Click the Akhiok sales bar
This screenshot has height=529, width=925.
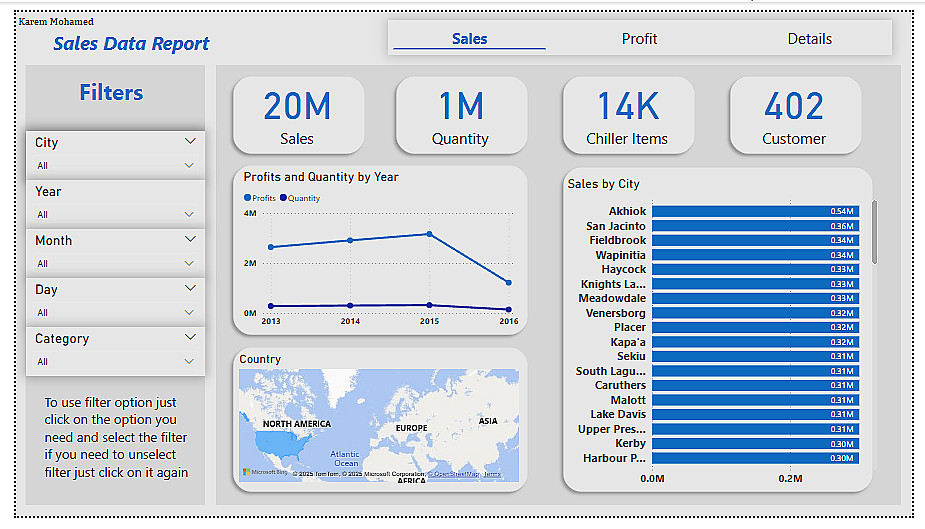point(756,211)
